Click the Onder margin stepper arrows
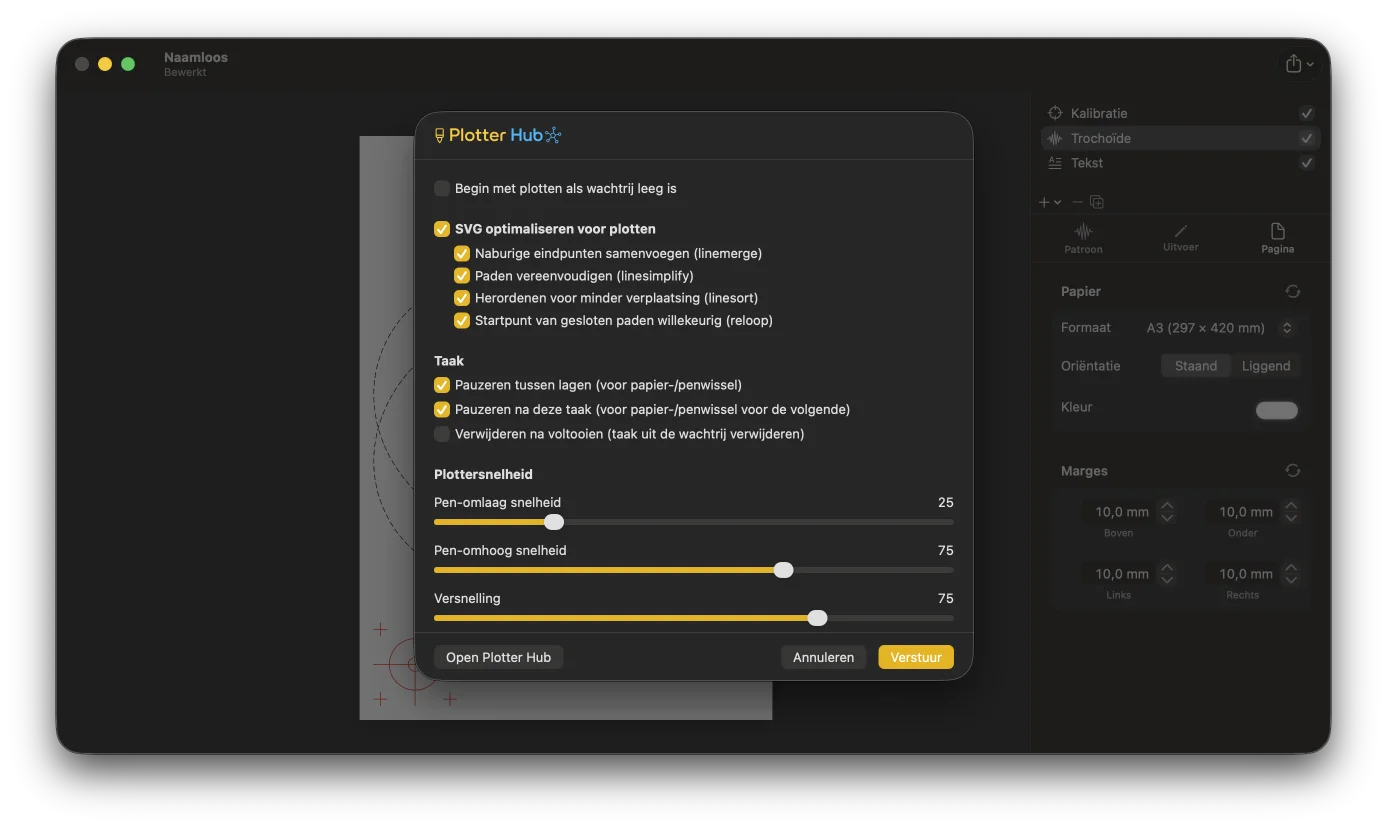The image size is (1387, 828). tap(1291, 512)
